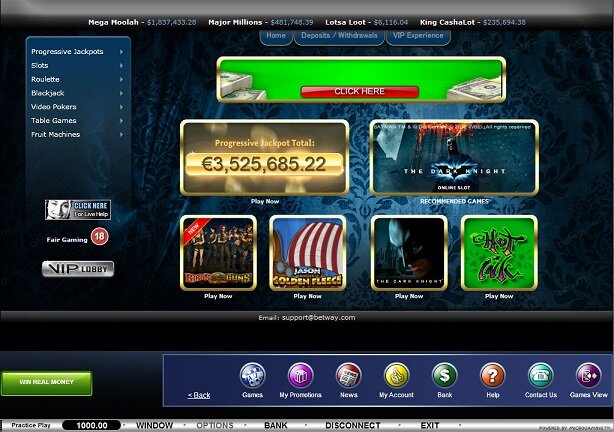Launch the small Dark Knight game thumbnail
Viewport: 614px width, 432px height.
pos(409,253)
